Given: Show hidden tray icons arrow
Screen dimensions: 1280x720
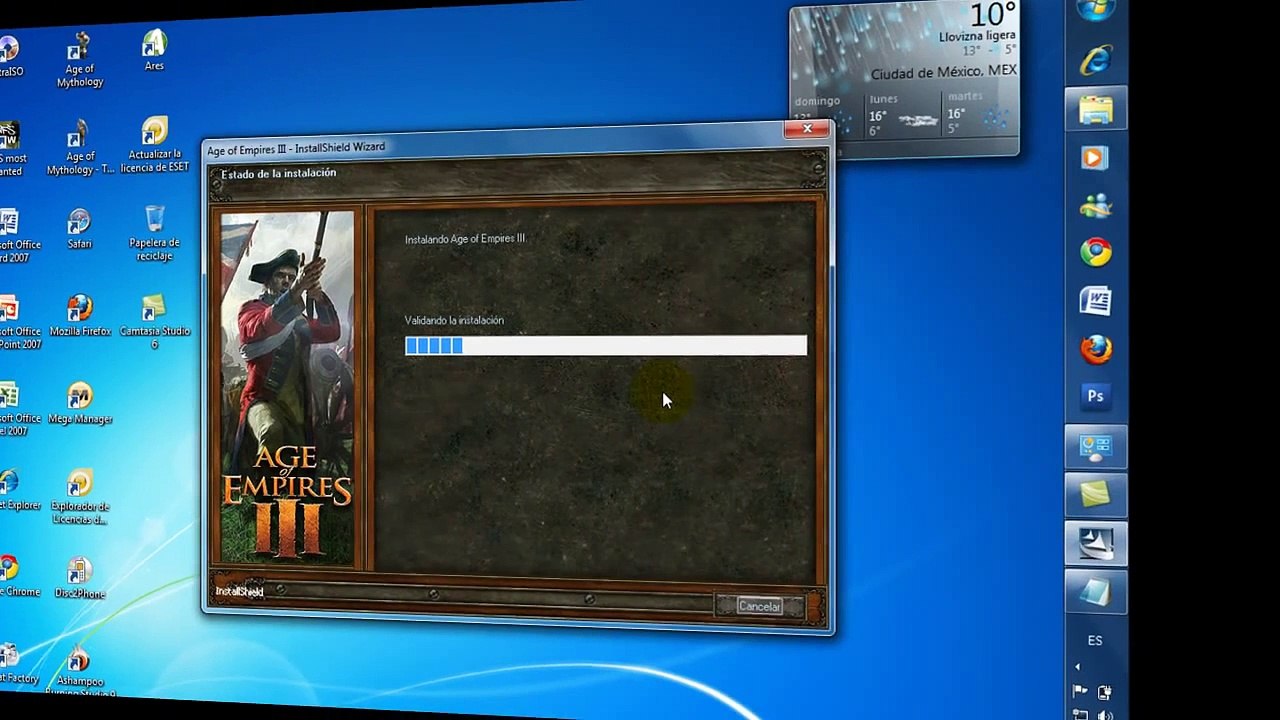Looking at the screenshot, I should (x=1078, y=667).
